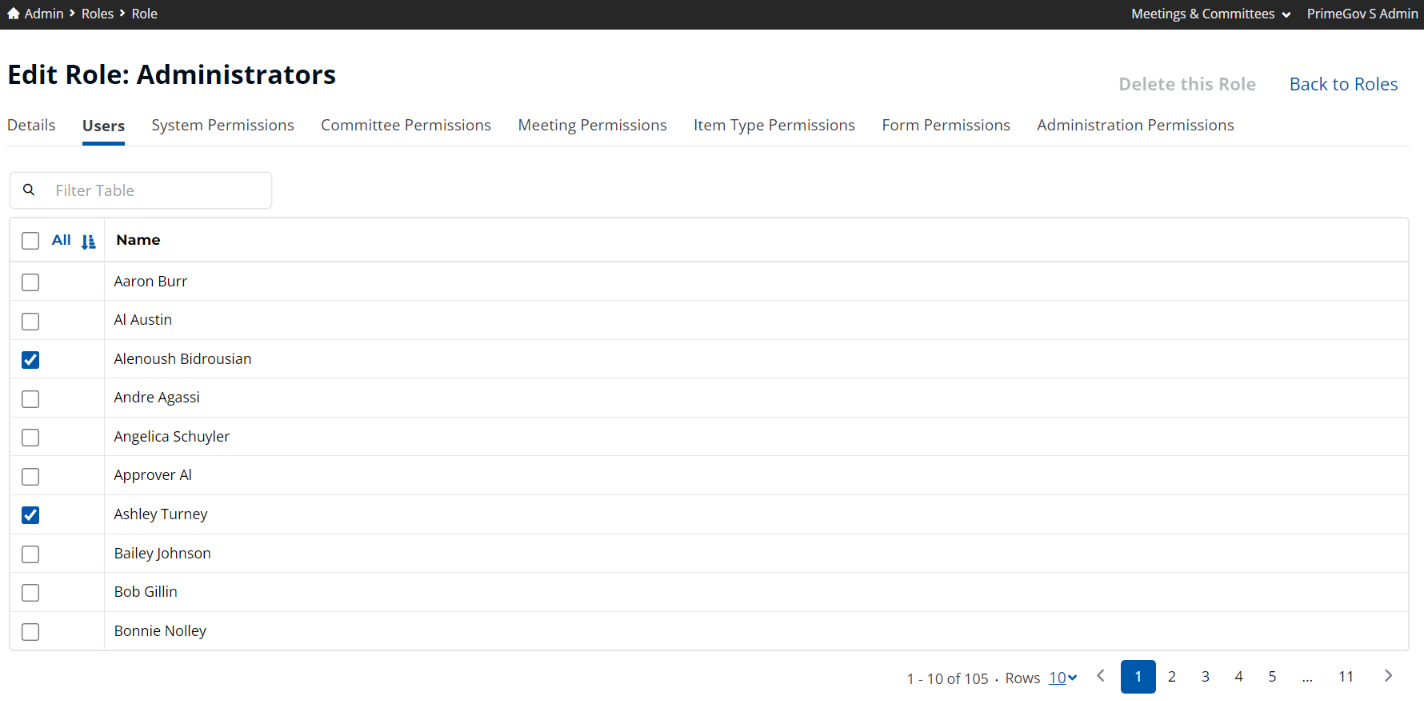1424x701 pixels.
Task: Click the Roles breadcrumb link
Action: point(97,14)
